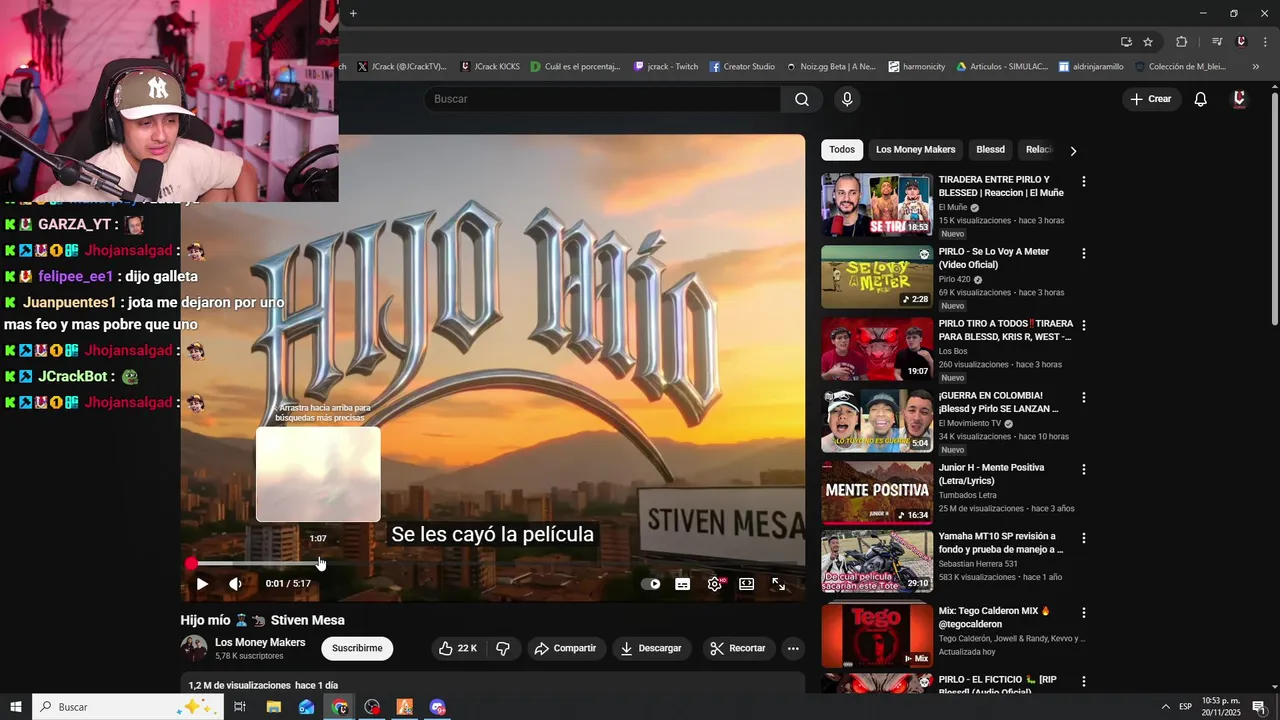Viewport: 1280px width, 720px height.
Task: Open JCrack (@JCrackTV) X bookmark
Action: (402, 67)
